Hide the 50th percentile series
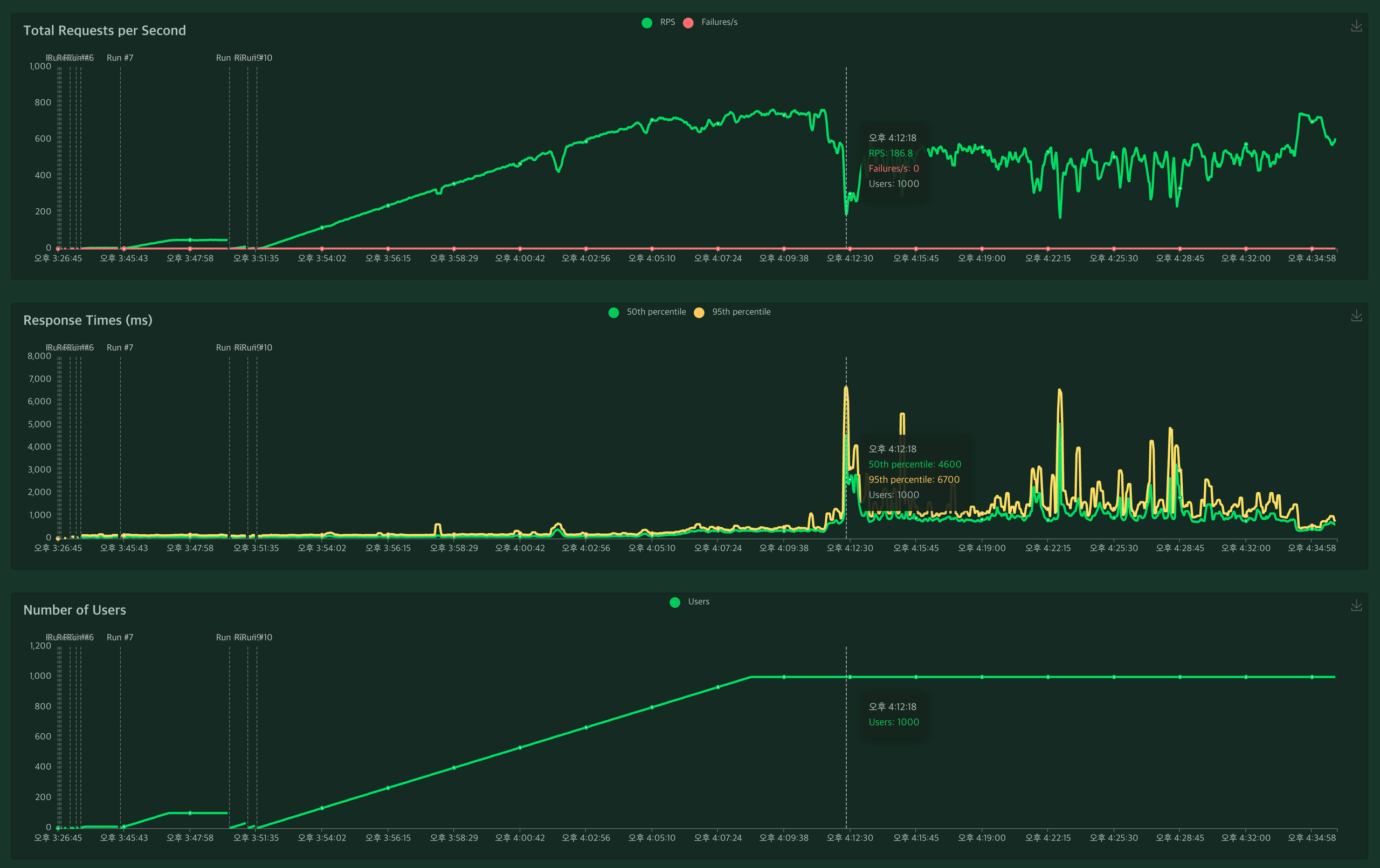Viewport: 1380px width, 868px height. tap(655, 312)
